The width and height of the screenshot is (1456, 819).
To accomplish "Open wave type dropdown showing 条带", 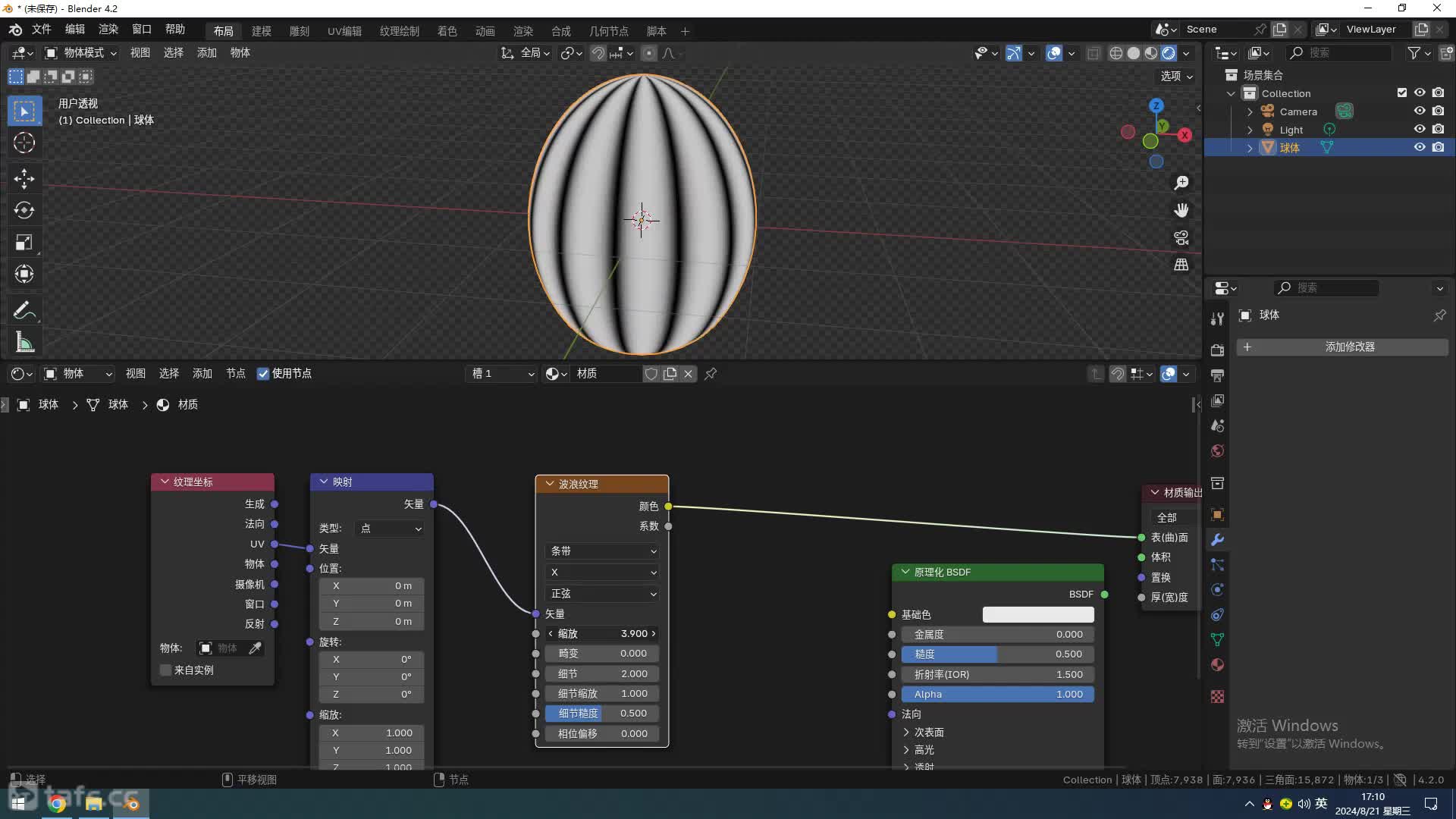I will pyautogui.click(x=602, y=551).
